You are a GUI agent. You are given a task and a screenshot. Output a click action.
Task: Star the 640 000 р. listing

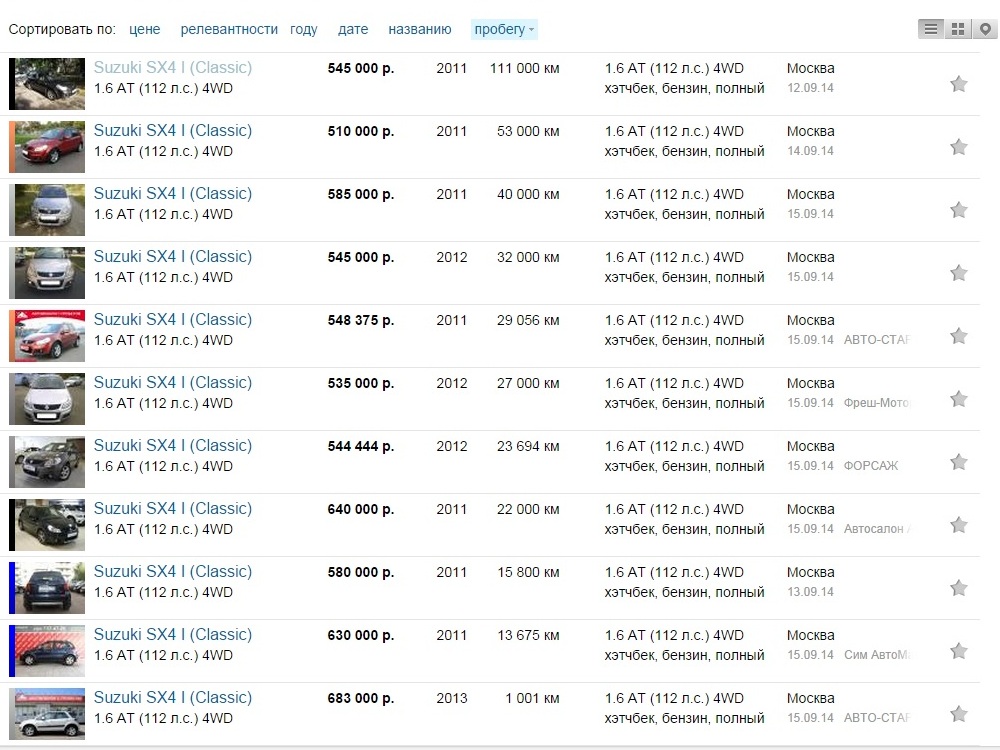pyautogui.click(x=959, y=526)
